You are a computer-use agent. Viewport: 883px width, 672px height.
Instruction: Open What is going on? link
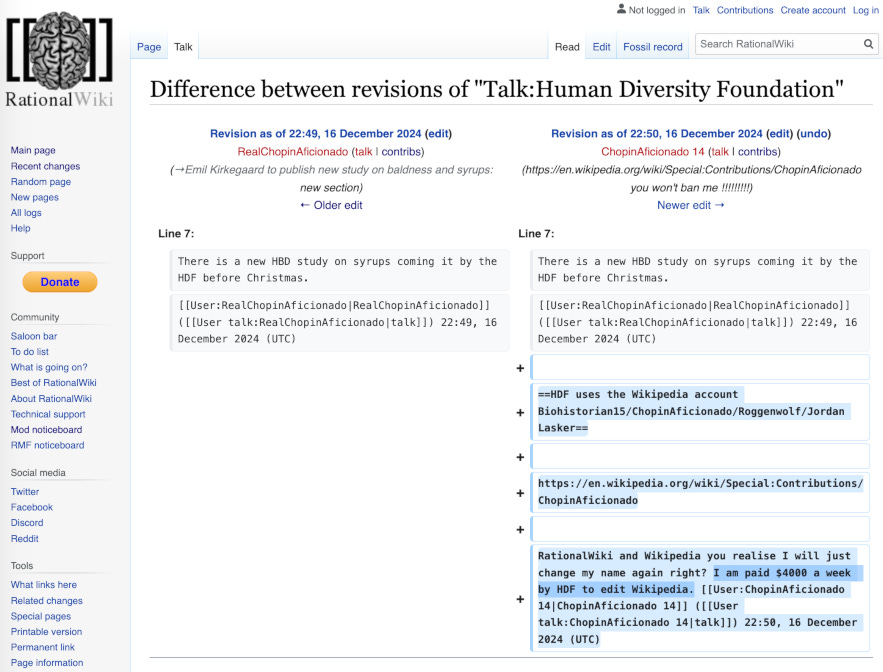pos(49,367)
